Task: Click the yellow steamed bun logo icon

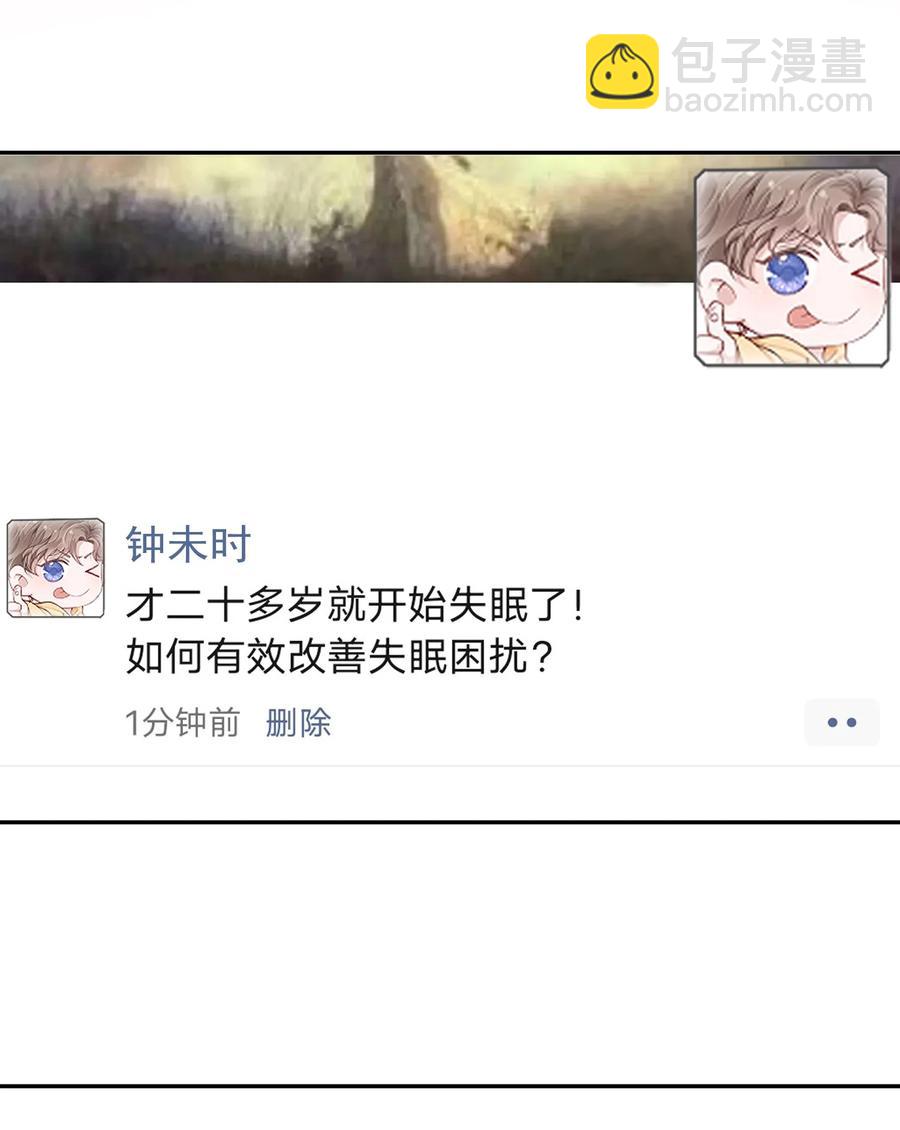Action: [622, 71]
